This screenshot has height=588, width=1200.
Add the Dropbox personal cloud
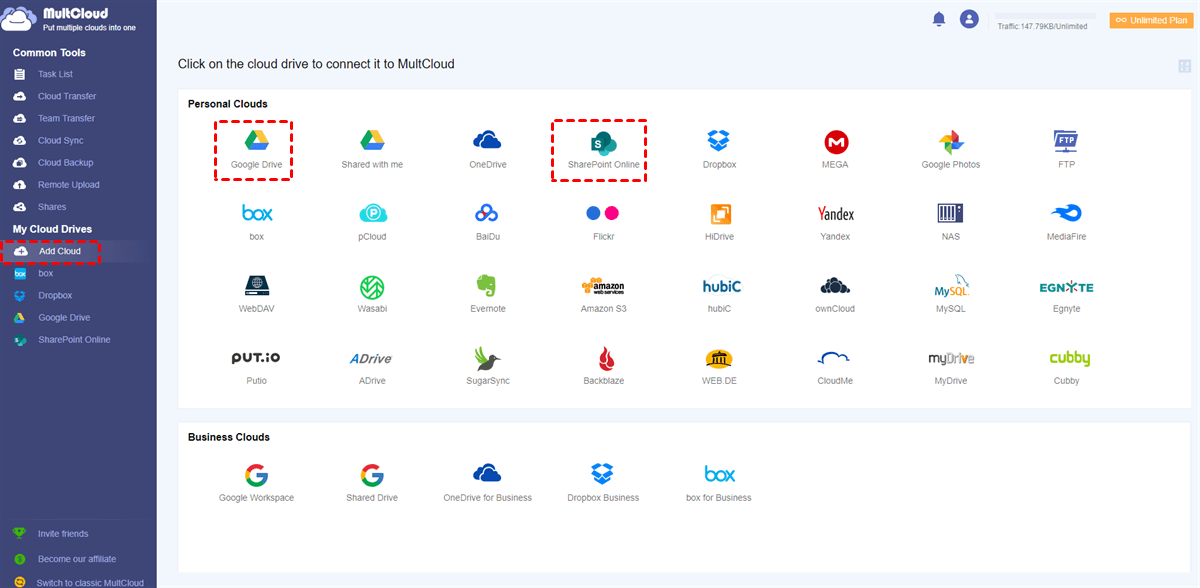pyautogui.click(x=719, y=141)
